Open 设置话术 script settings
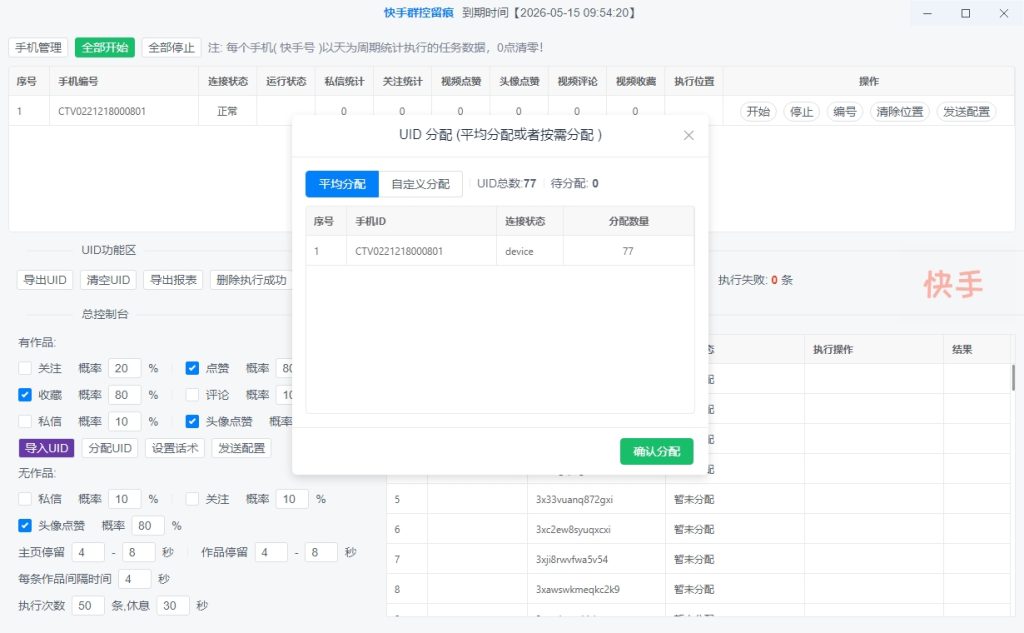 point(175,448)
